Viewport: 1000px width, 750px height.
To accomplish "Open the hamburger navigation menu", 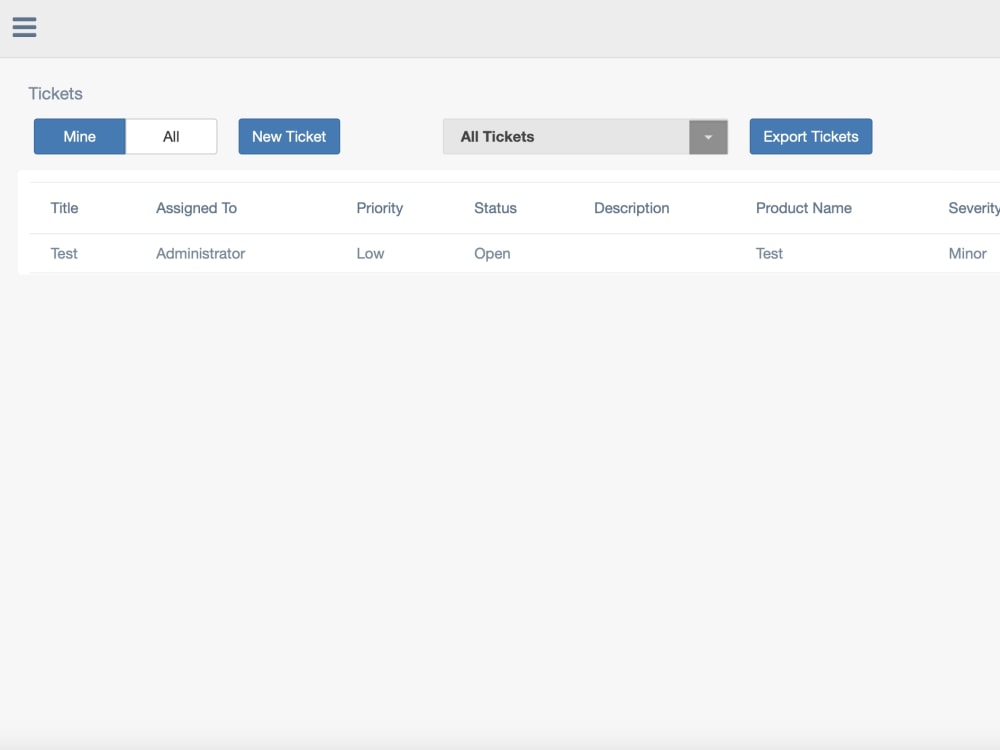I will 23,27.
